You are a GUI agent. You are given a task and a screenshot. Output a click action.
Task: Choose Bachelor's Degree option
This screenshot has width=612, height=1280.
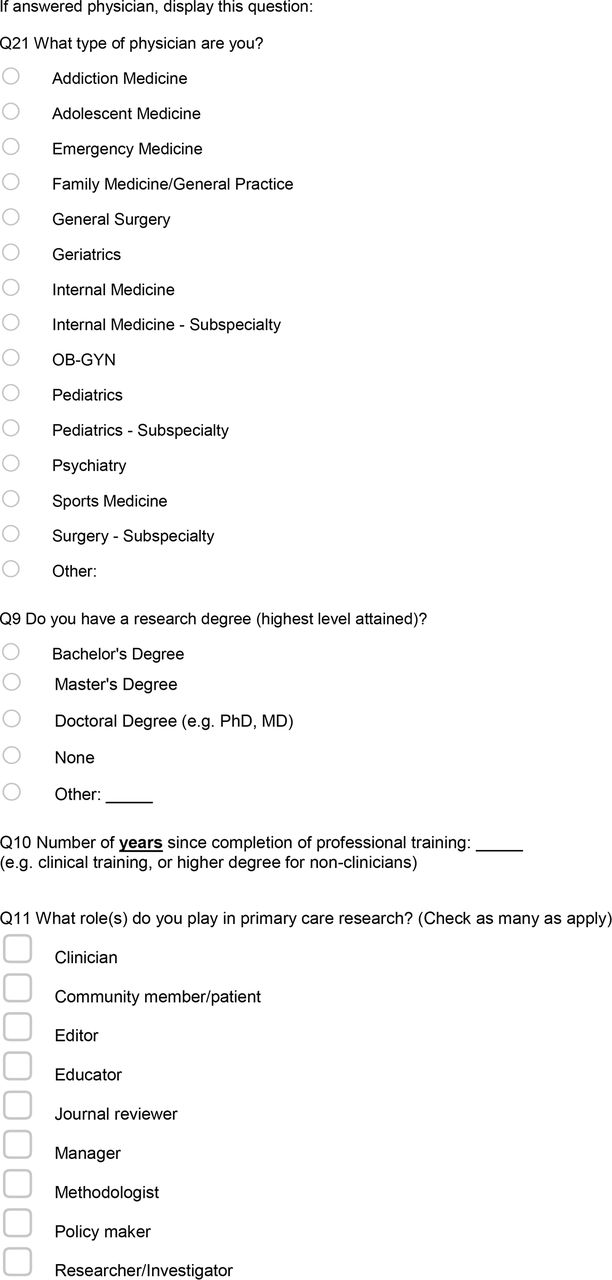pos(11,651)
